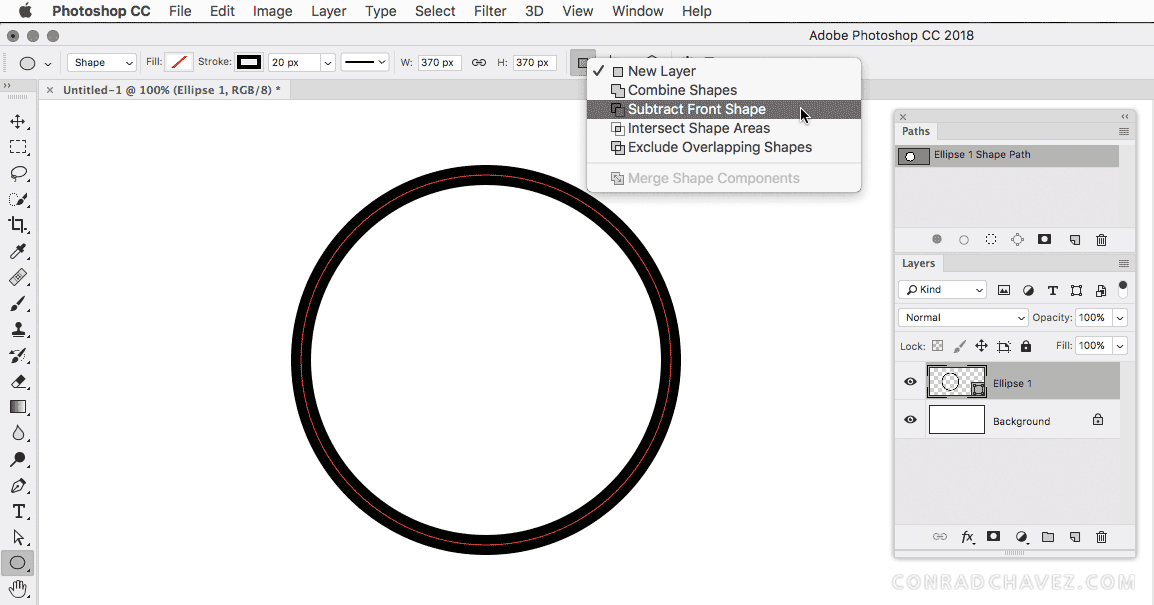
Task: Choose Intersect Shape Areas
Action: click(723, 128)
